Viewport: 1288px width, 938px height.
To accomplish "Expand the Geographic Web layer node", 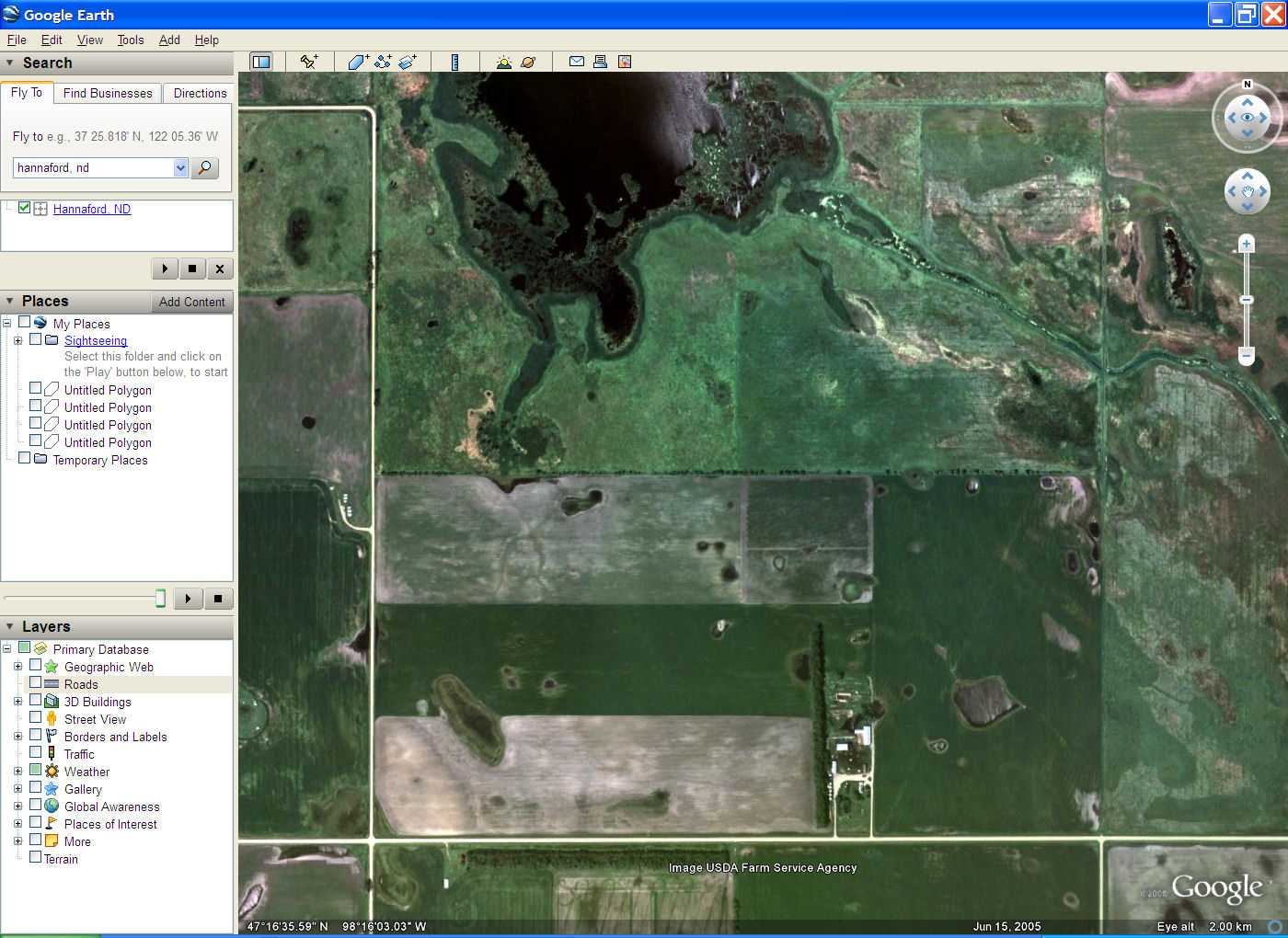I will point(17,667).
